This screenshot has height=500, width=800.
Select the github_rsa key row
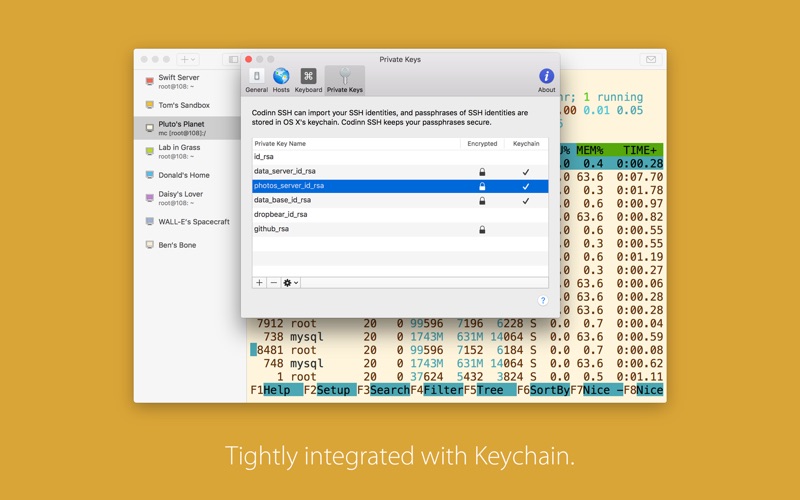(x=400, y=229)
